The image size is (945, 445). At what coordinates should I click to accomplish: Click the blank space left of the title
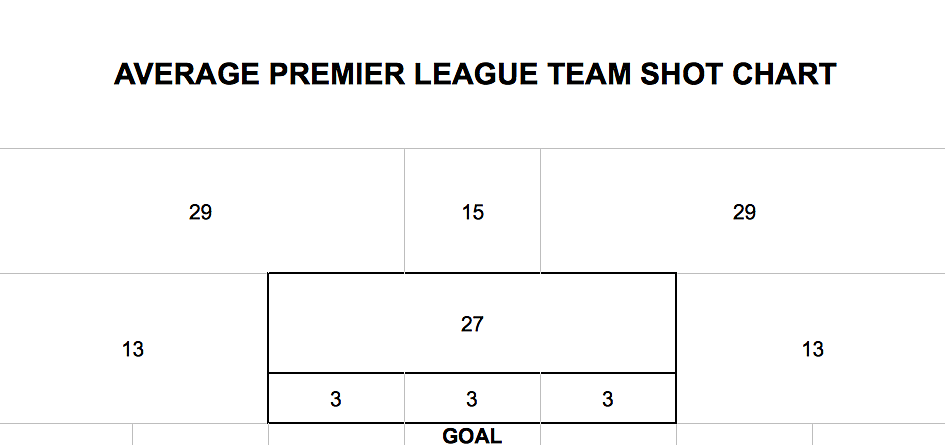[57, 74]
